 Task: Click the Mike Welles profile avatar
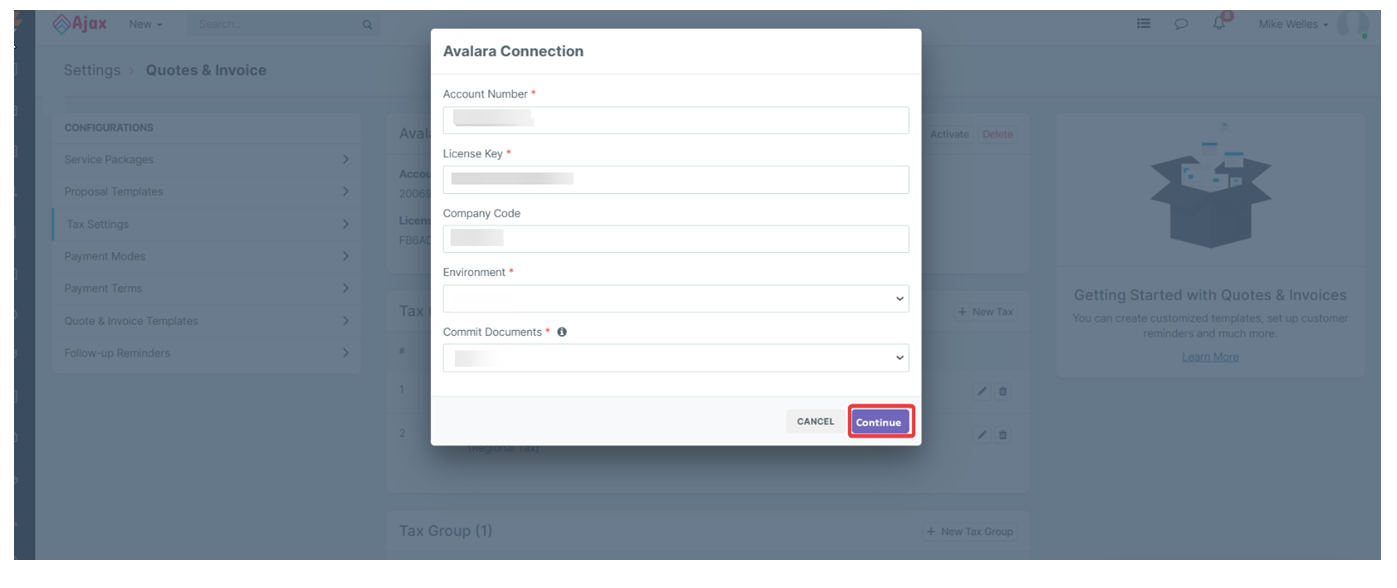pos(1353,24)
